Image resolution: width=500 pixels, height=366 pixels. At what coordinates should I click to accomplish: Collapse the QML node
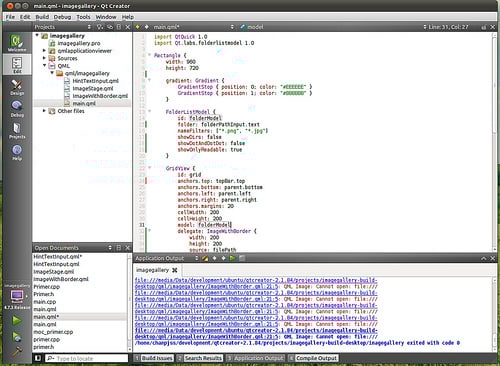tap(44, 65)
